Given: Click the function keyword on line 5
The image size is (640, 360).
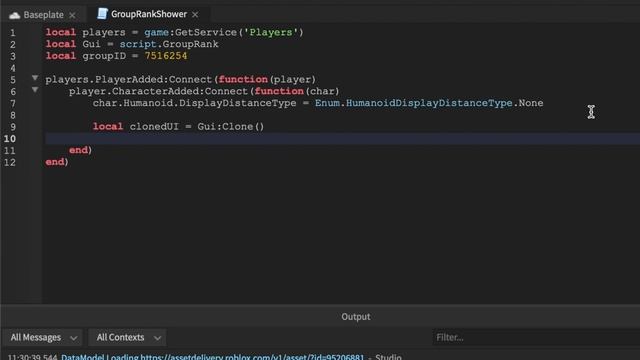Looking at the screenshot, I should pos(243,79).
